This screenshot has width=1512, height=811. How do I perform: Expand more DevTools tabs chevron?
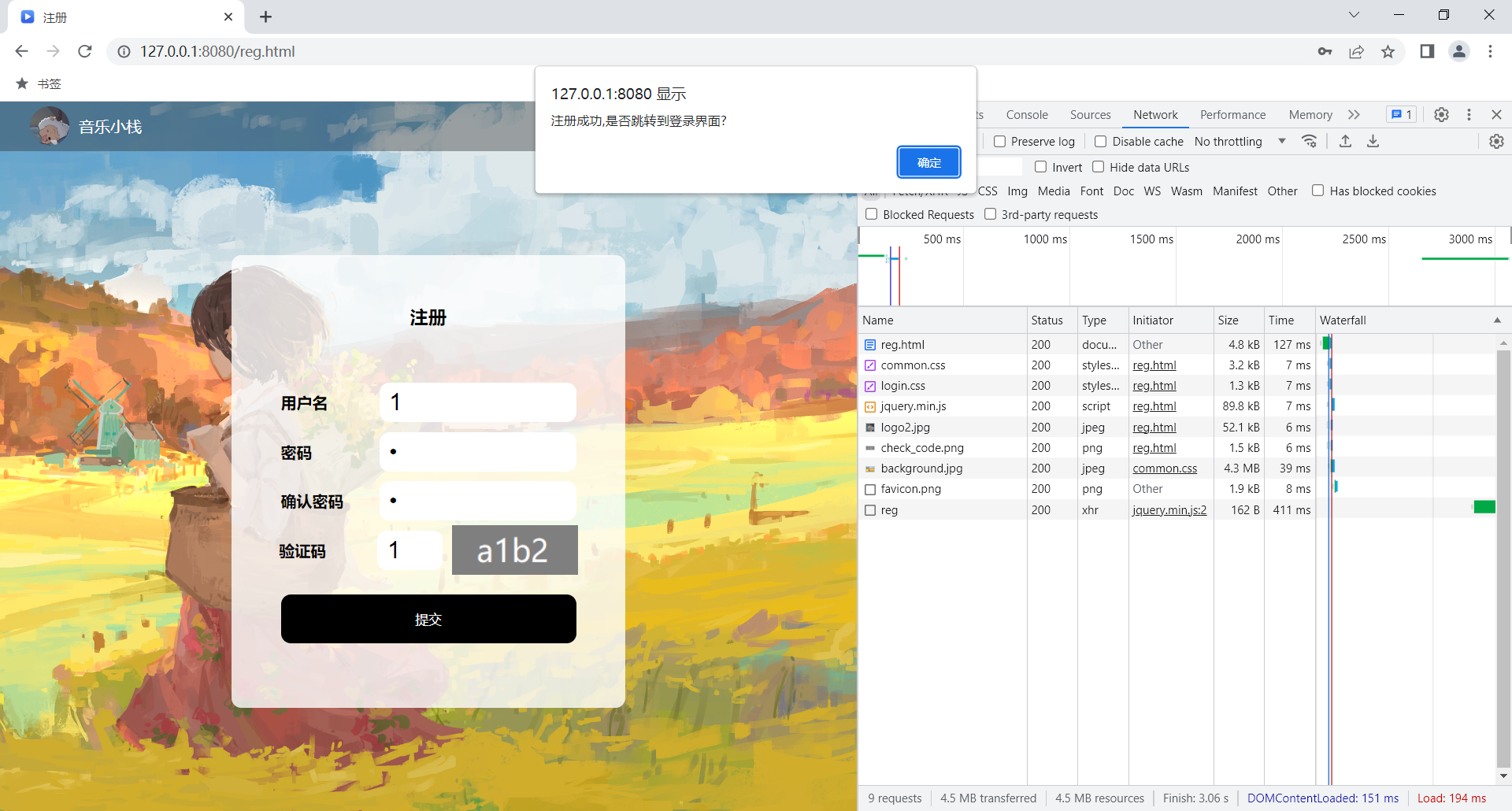(1354, 114)
